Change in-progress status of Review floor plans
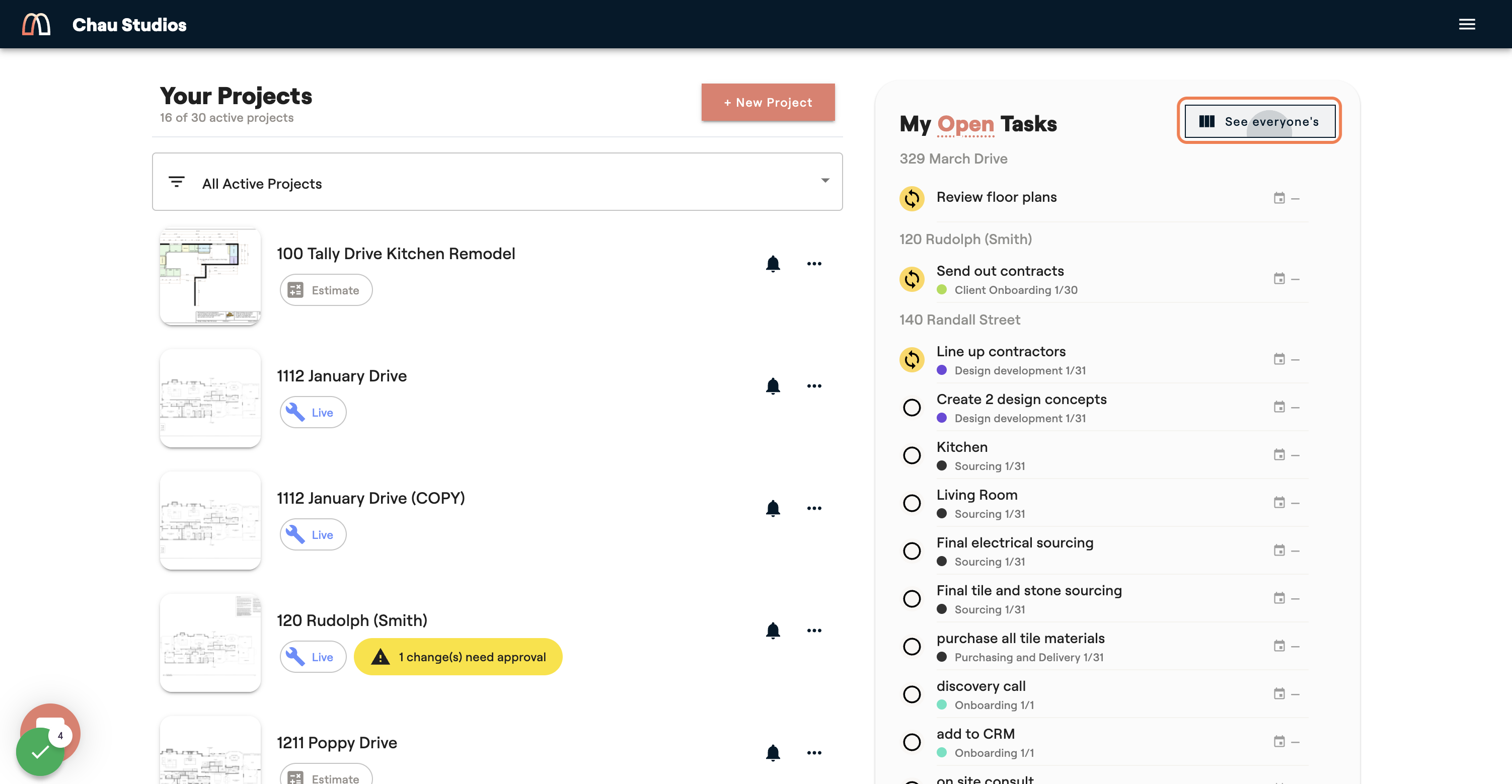 pos(912,198)
